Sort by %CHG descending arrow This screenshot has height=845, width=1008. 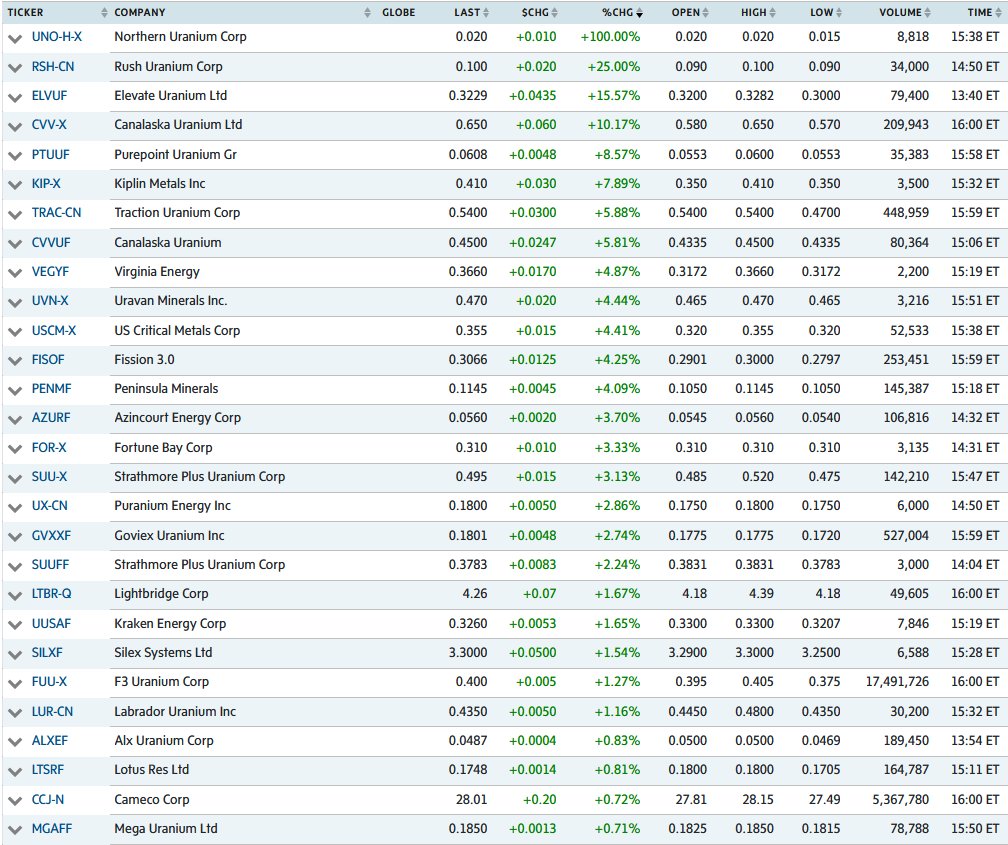coord(639,13)
